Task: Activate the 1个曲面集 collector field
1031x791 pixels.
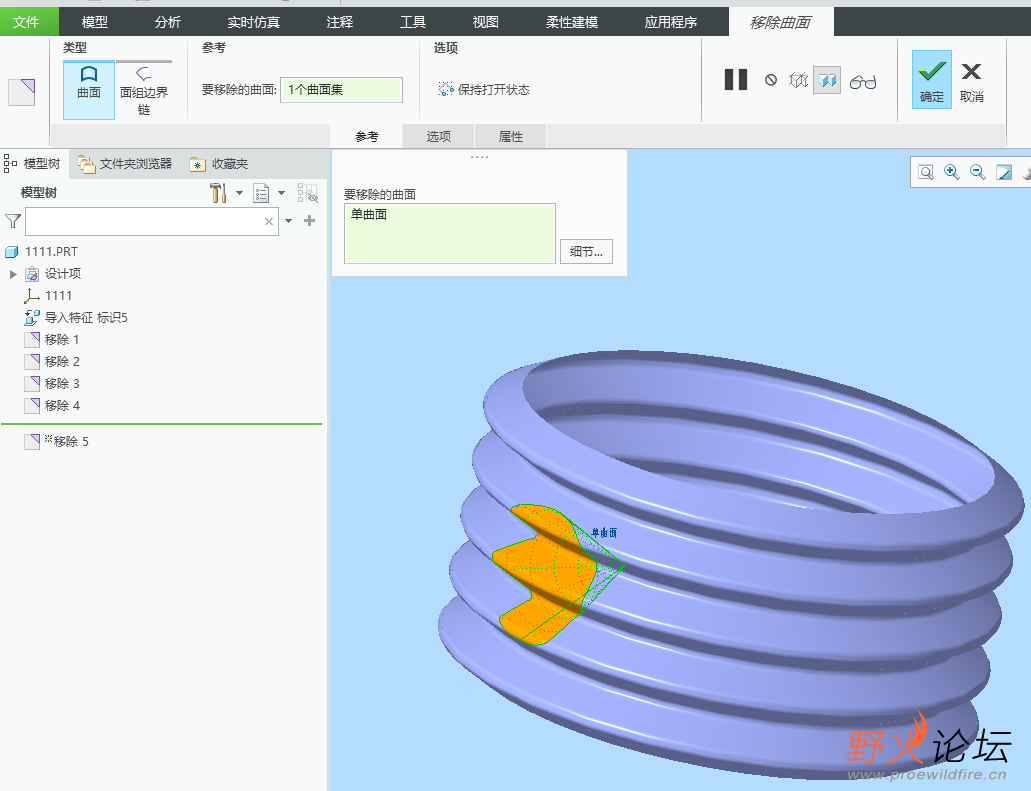Action: (x=341, y=90)
